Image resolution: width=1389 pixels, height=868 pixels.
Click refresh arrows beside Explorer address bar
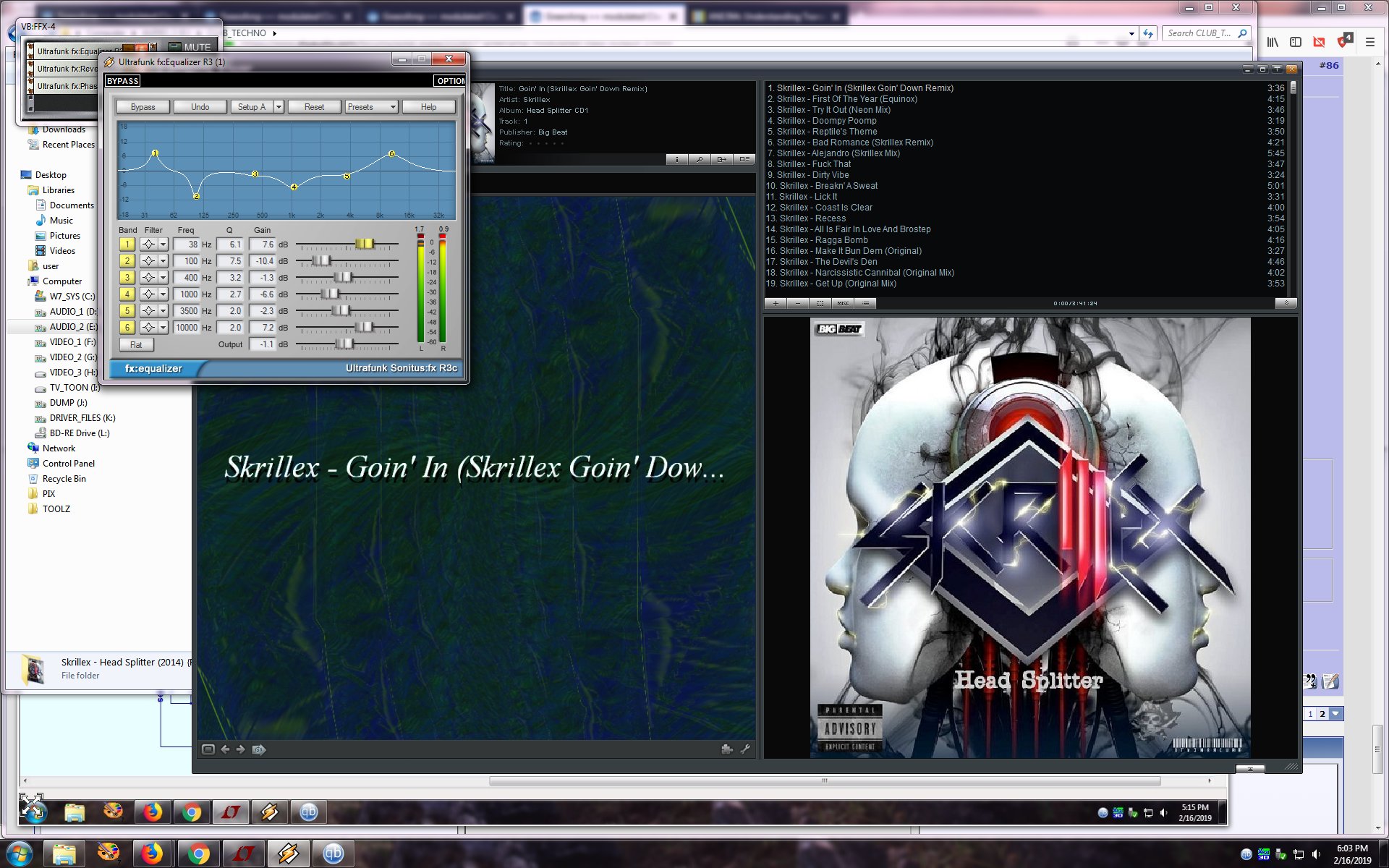pyautogui.click(x=1148, y=33)
